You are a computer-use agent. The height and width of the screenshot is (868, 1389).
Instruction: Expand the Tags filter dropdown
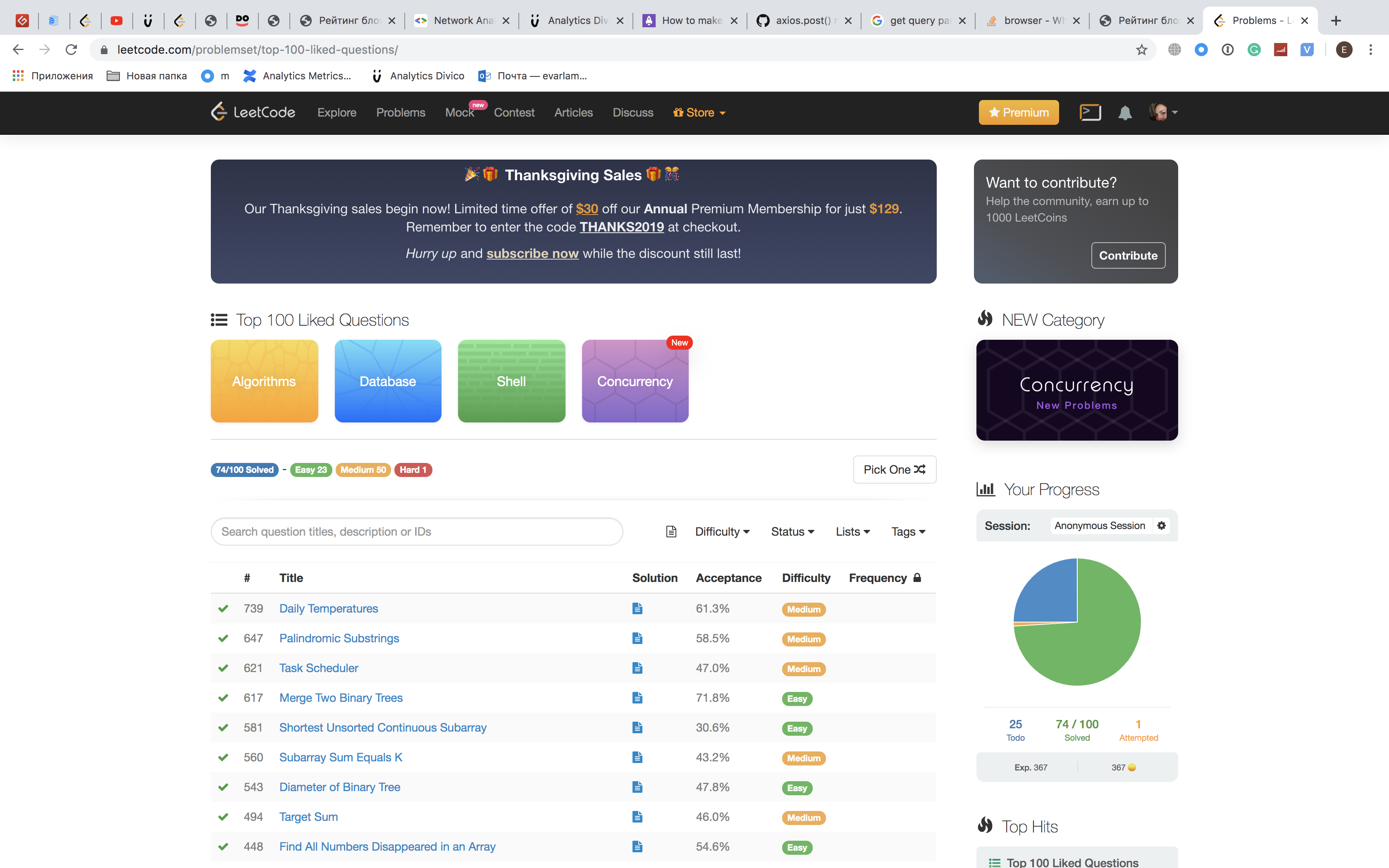click(x=908, y=532)
